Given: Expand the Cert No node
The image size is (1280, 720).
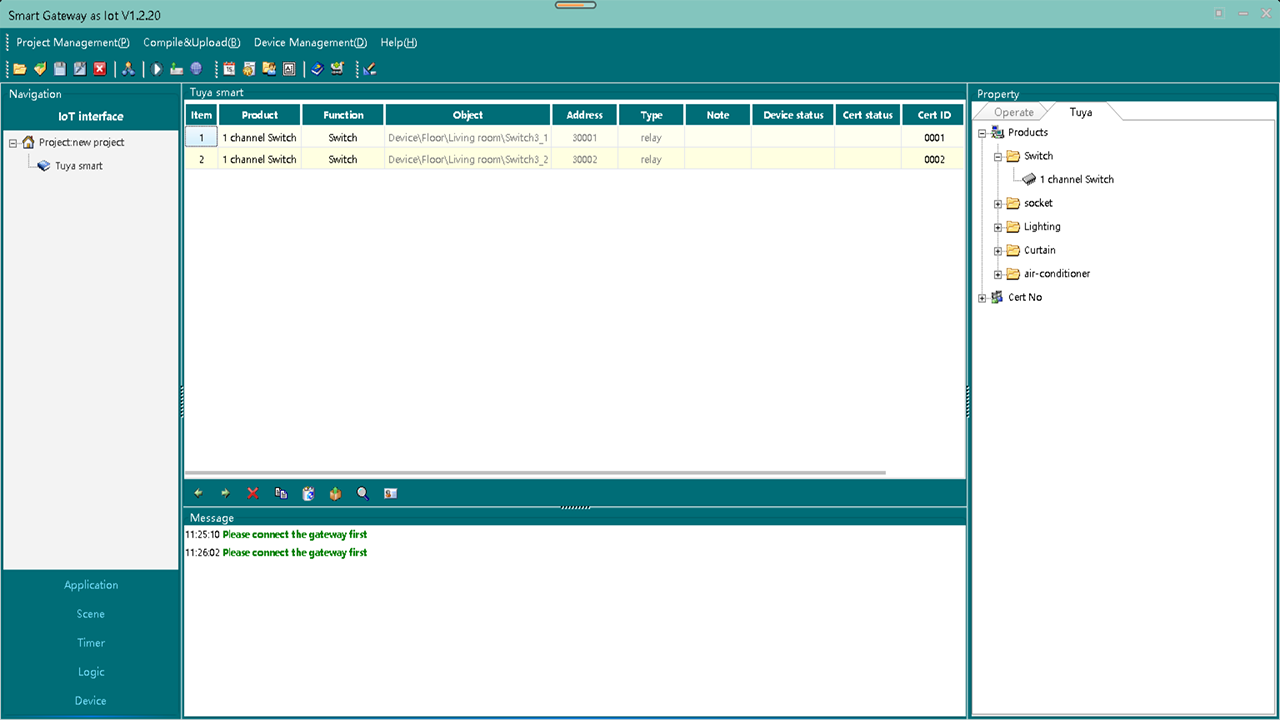Looking at the screenshot, I should [982, 298].
